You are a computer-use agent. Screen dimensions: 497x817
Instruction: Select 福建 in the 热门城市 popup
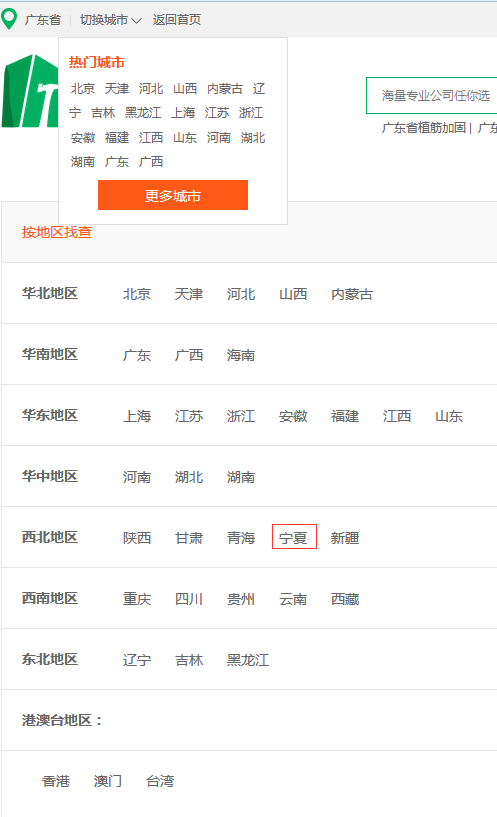click(x=117, y=138)
